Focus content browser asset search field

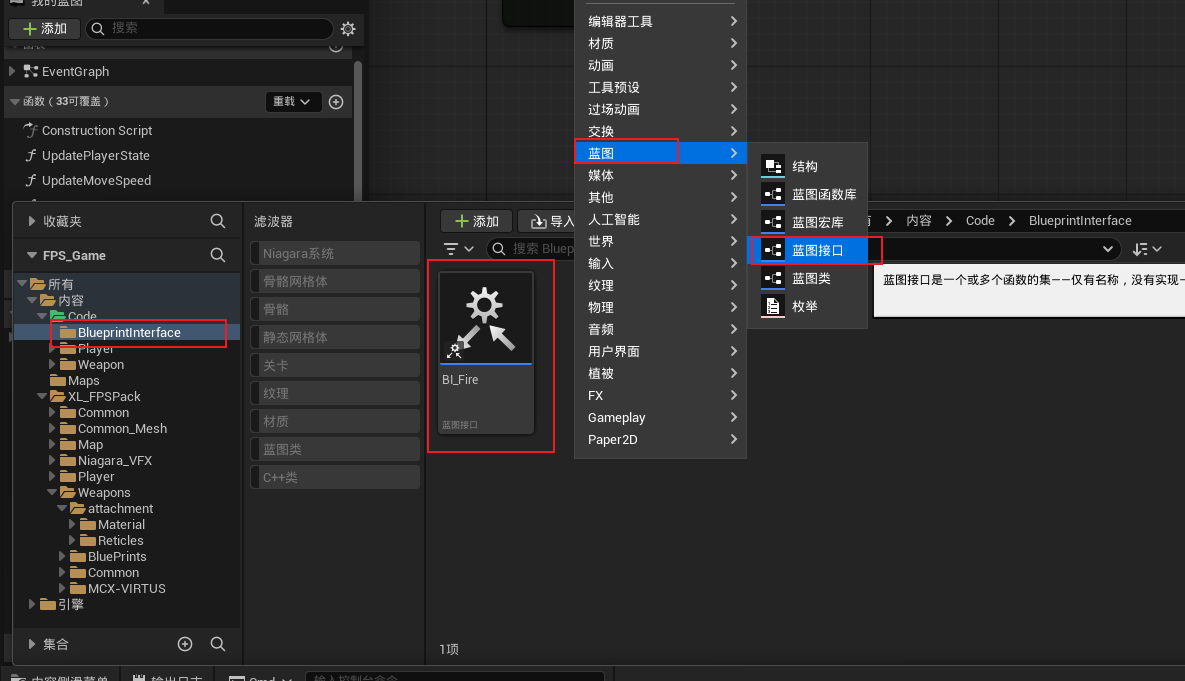pos(531,249)
